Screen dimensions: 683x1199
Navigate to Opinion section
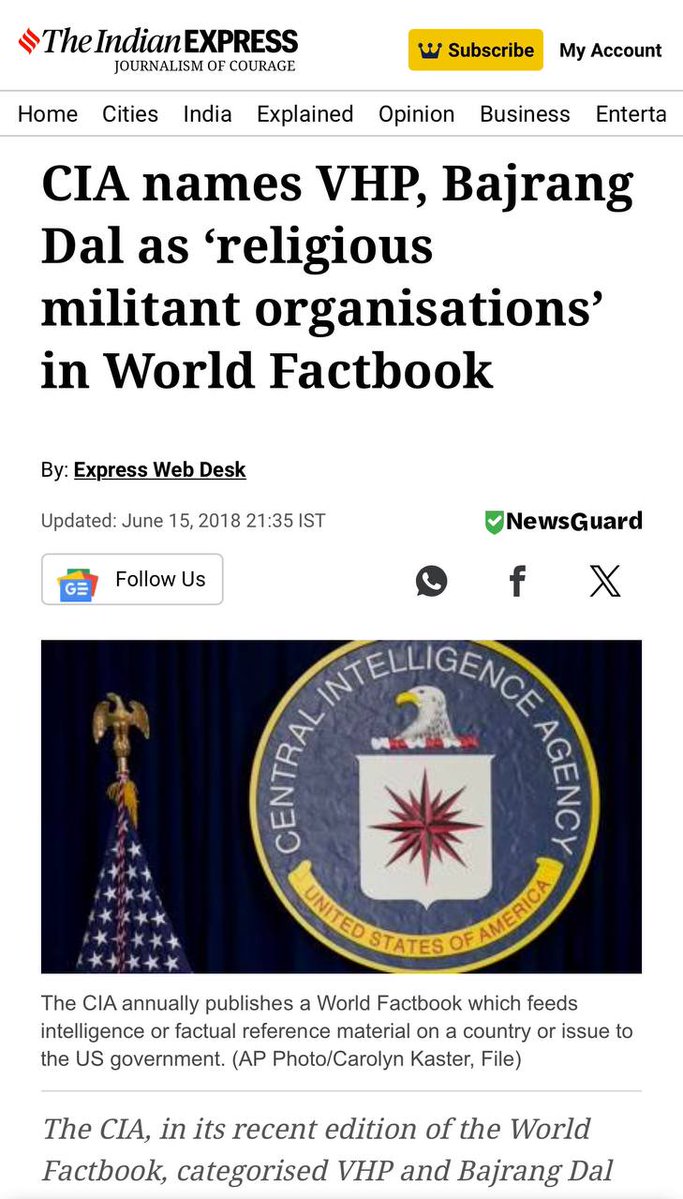click(416, 114)
